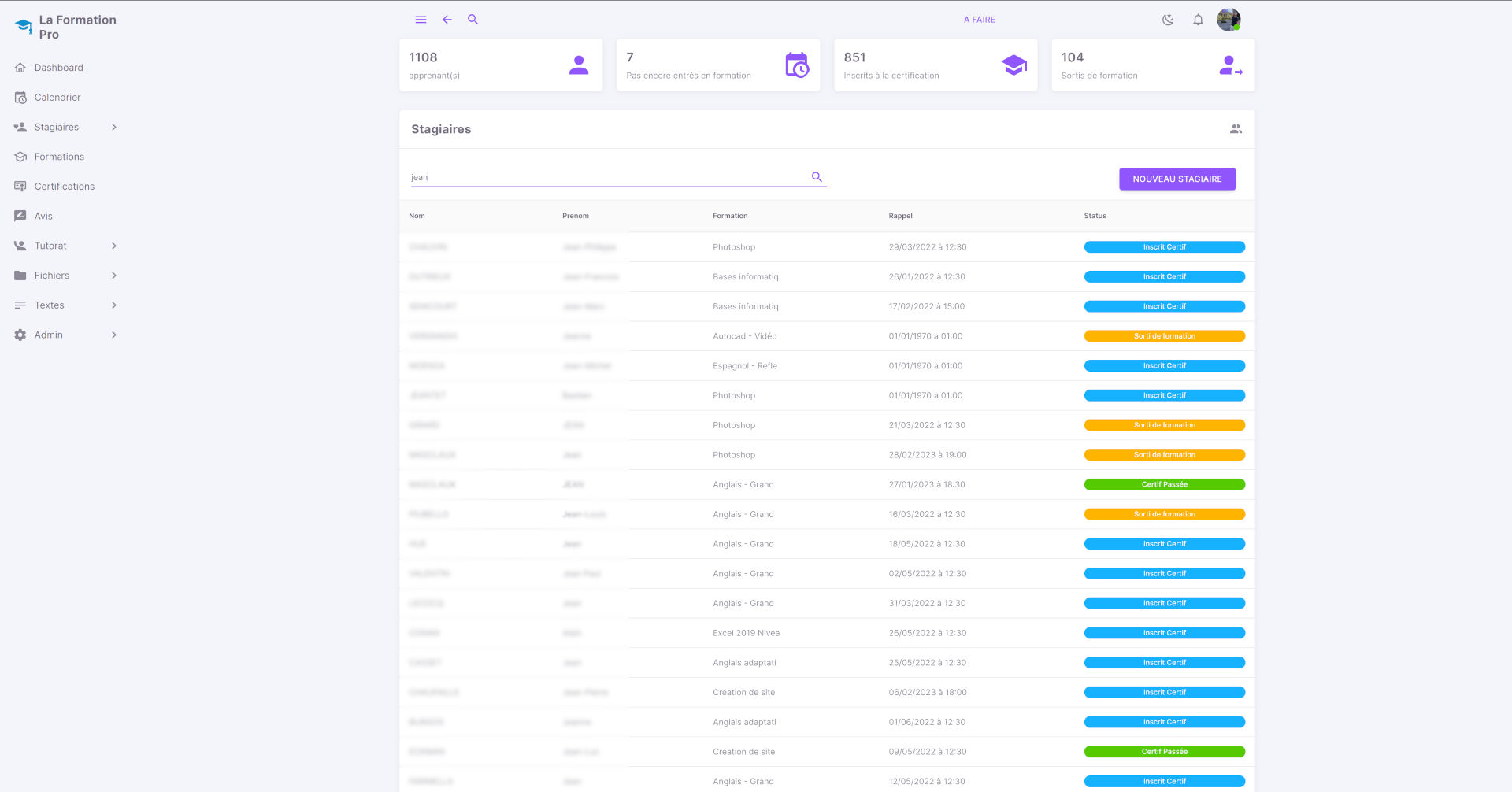The image size is (1512, 792).
Task: Open Calendrier from the sidebar
Action: [x=57, y=98]
